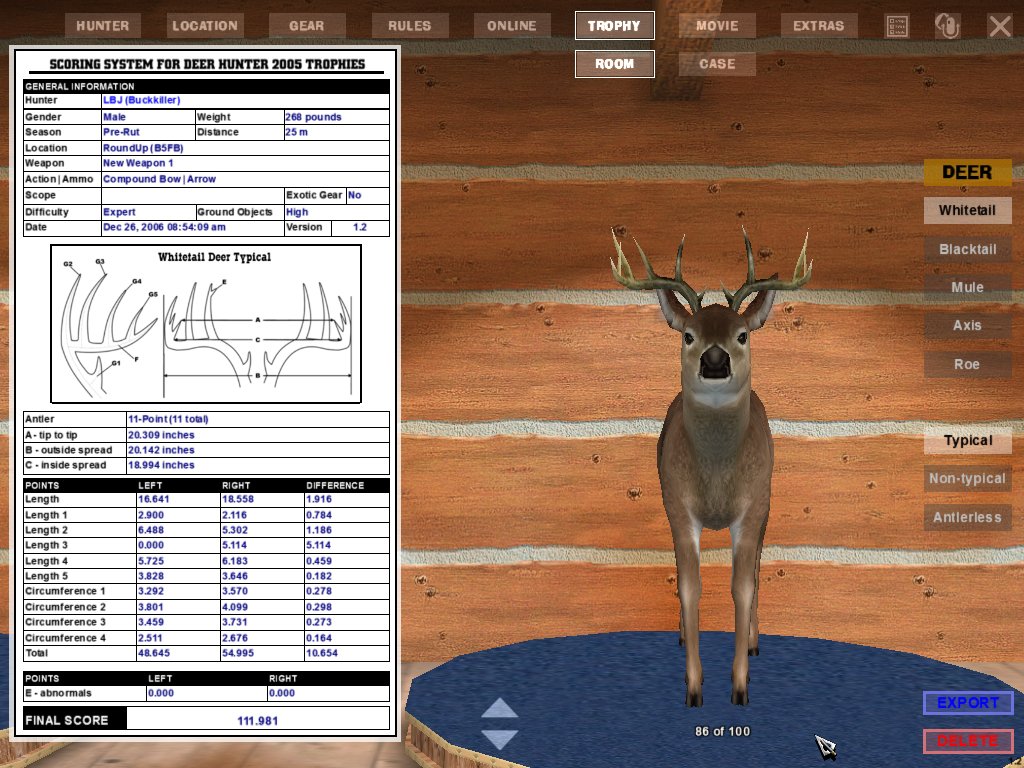Screen dimensions: 1024x768
Task: Click difficulty value 'Expert'
Action: [x=119, y=212]
